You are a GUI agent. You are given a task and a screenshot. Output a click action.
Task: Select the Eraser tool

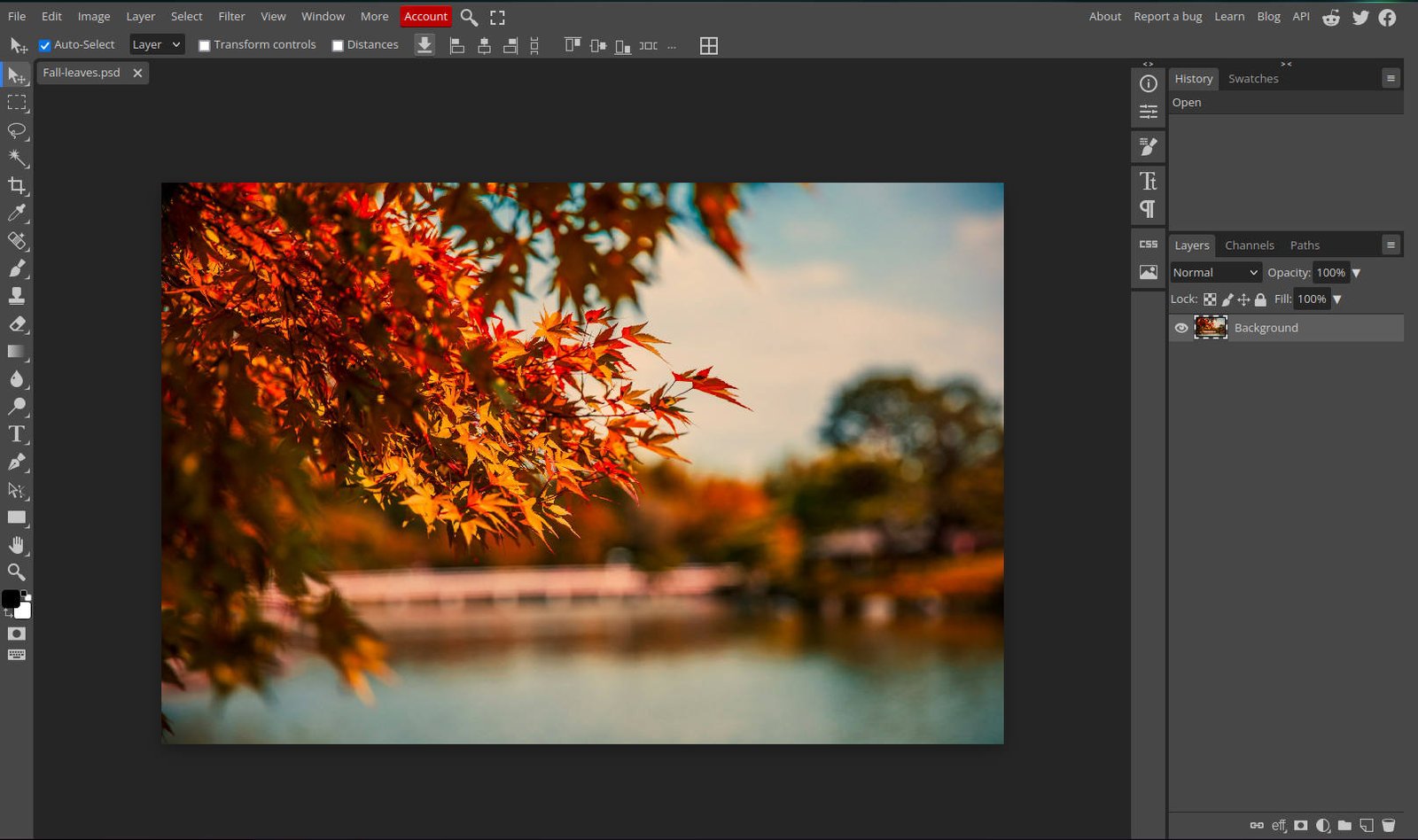coord(17,324)
